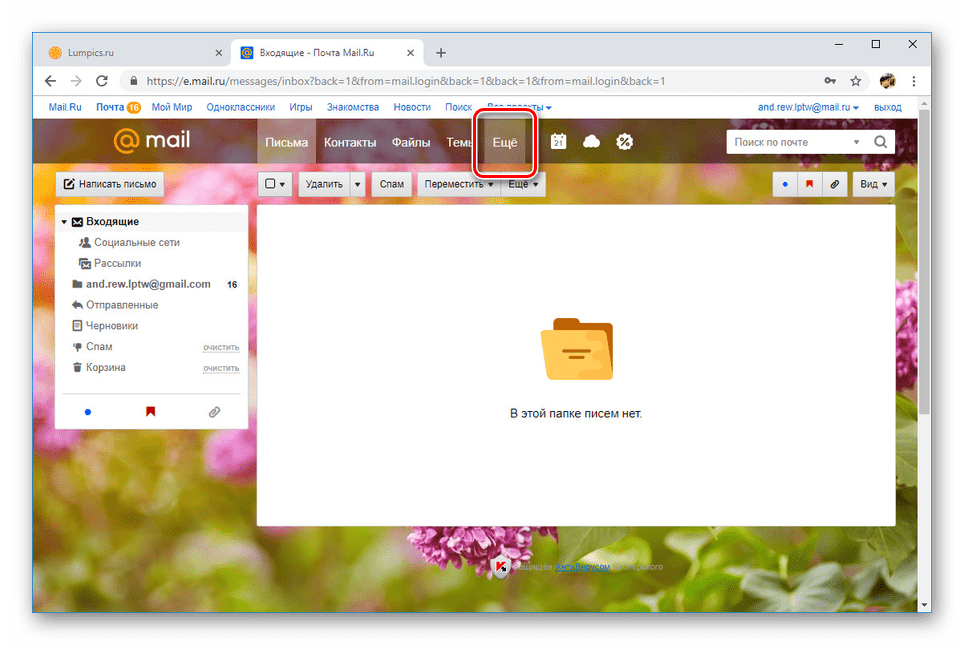Viewport: 964px width, 645px height.
Task: Filter messages by paperclip attachment icon
Action: tap(834, 184)
